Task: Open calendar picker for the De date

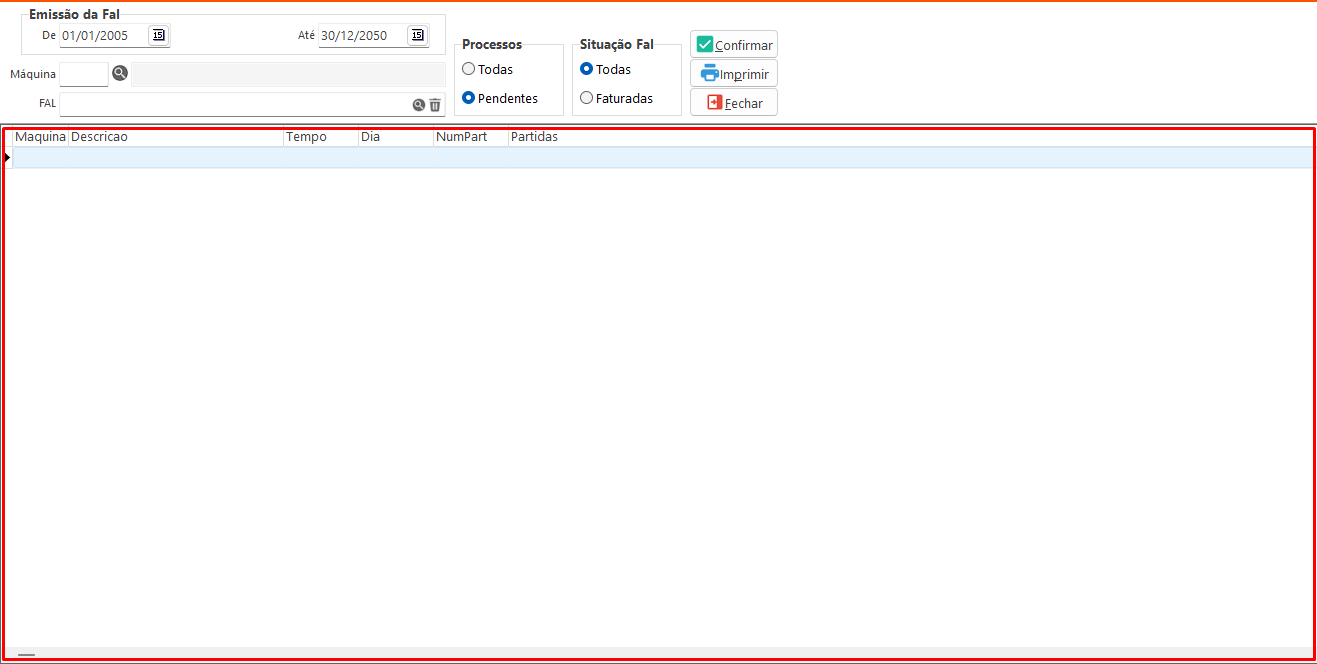Action: click(158, 35)
